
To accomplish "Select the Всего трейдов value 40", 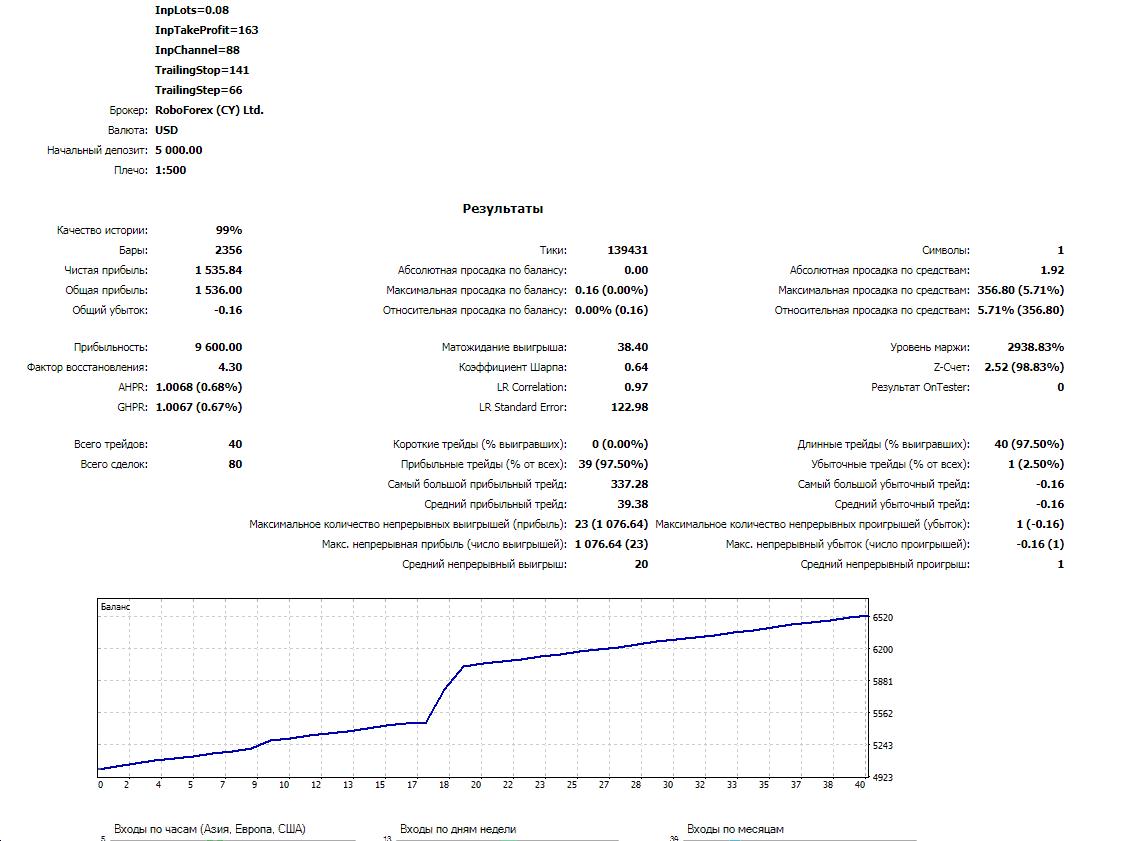I will tap(235, 444).
